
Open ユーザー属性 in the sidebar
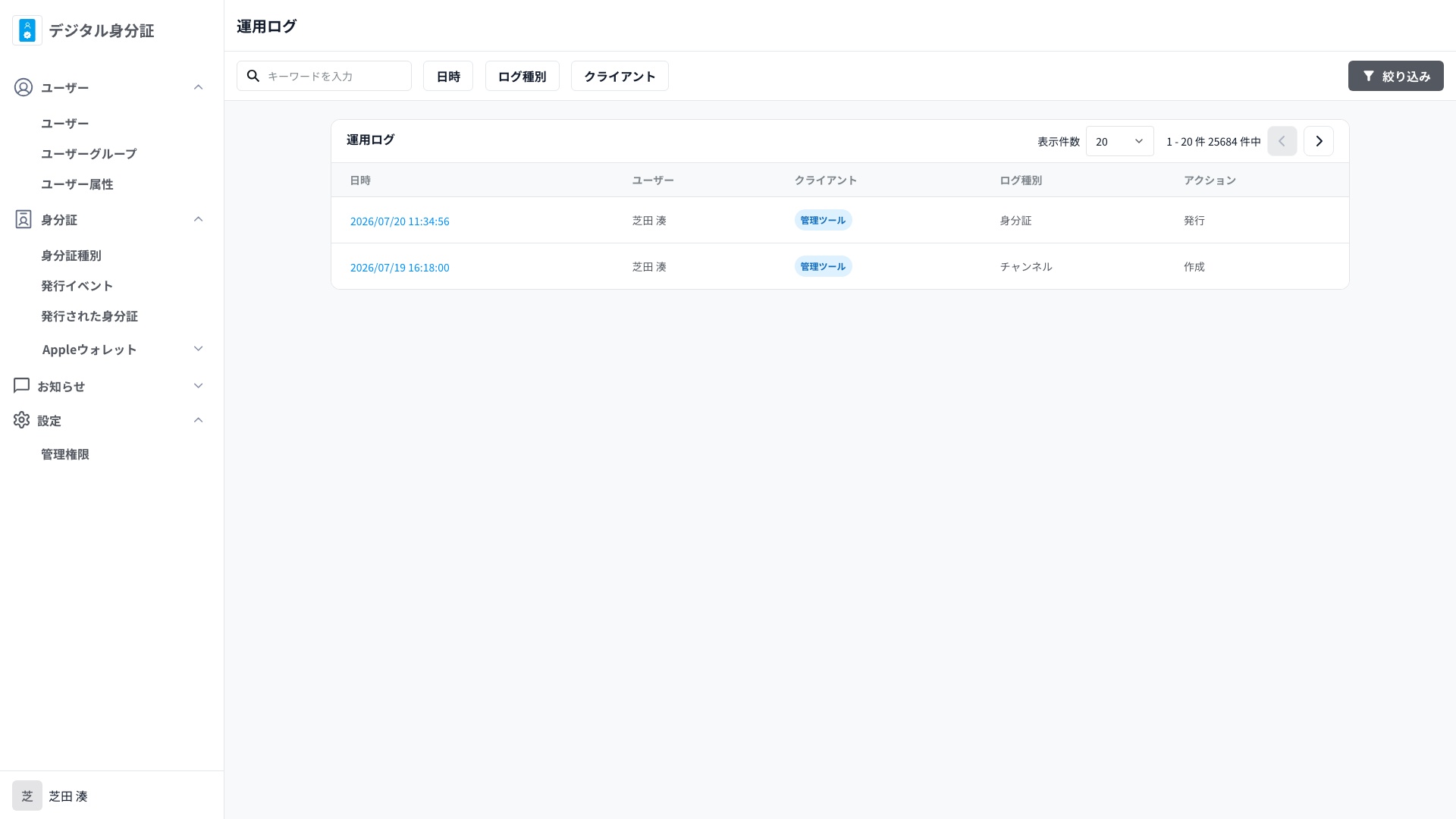(77, 184)
